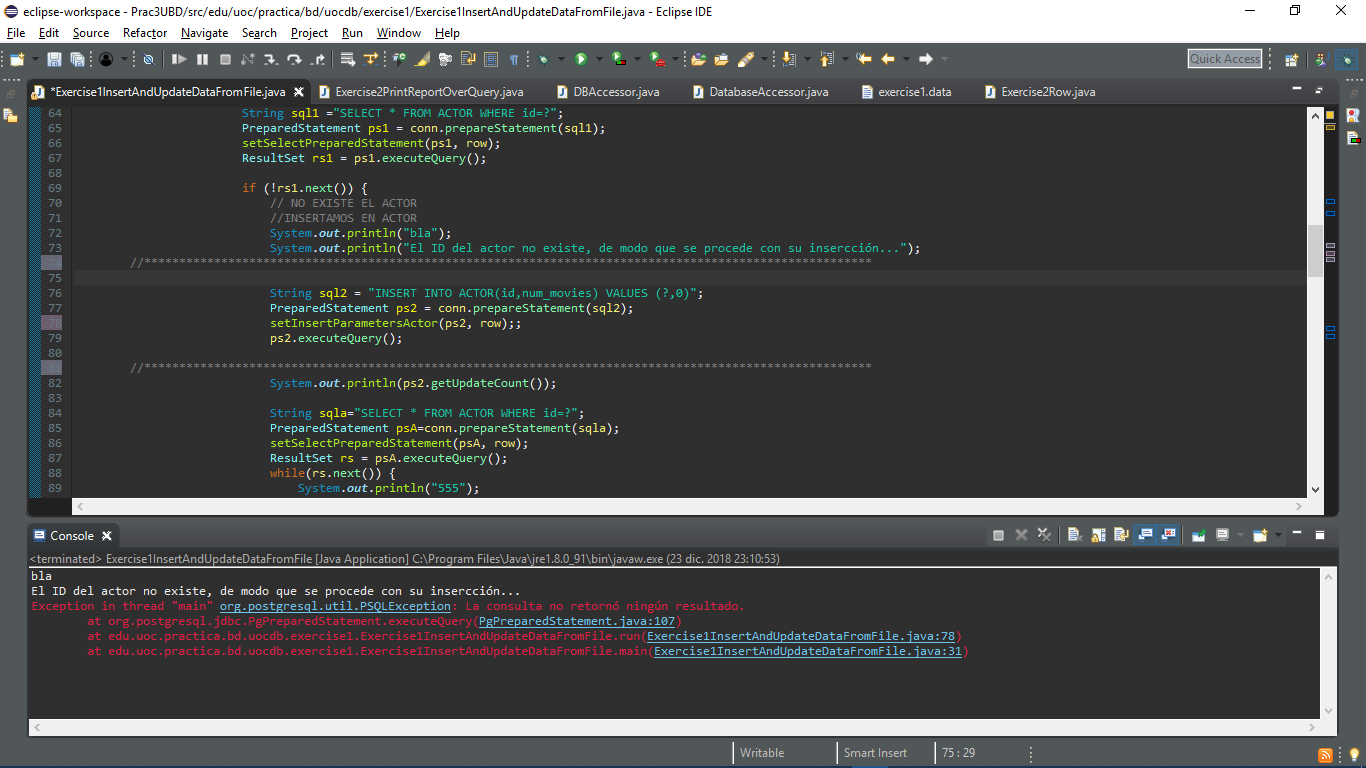Image resolution: width=1366 pixels, height=768 pixels.
Task: Open the Exercise1InsertAndUpdateDataFromFile.java:78 link
Action: click(x=801, y=636)
